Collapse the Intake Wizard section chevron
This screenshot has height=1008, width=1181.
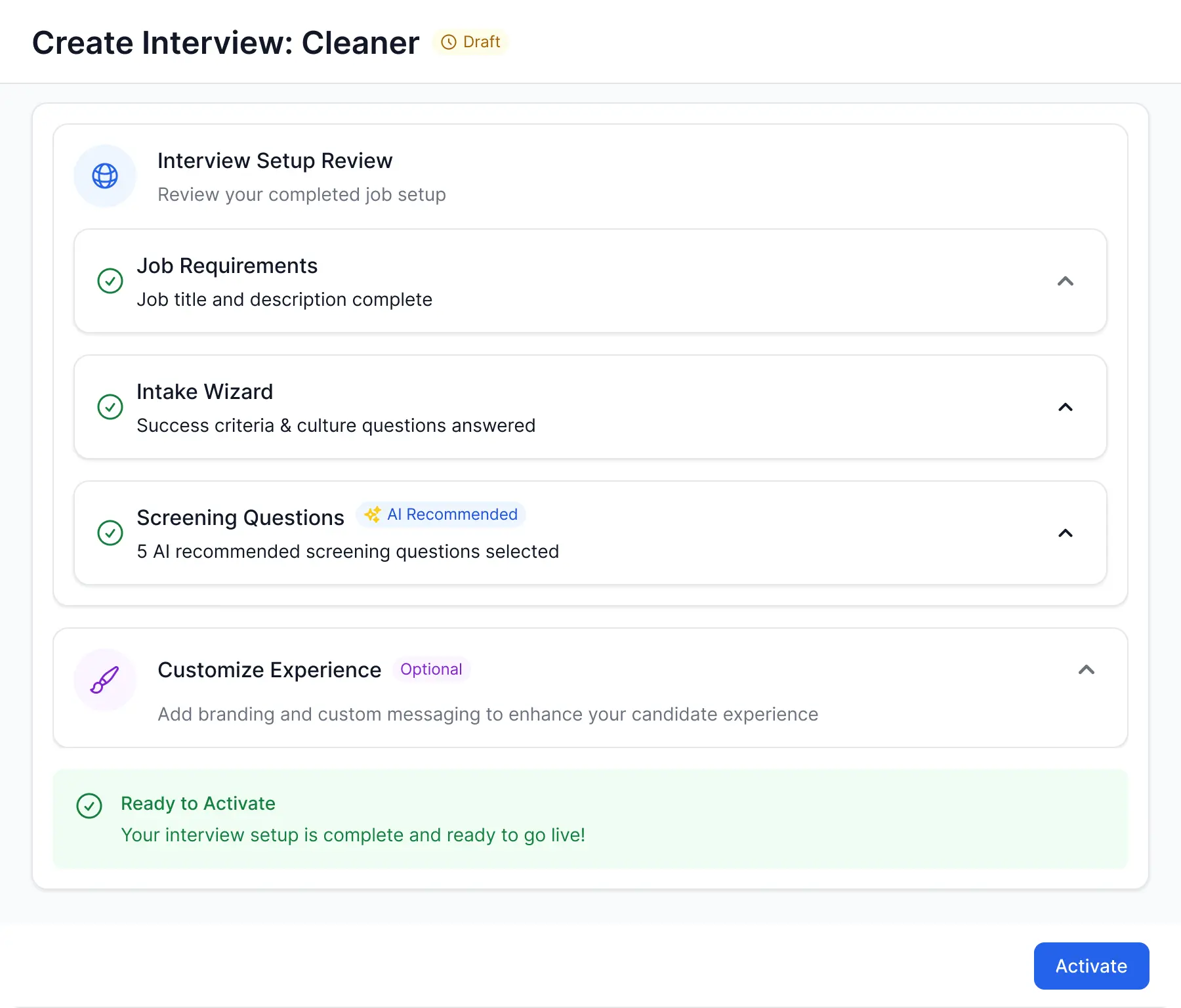(1066, 407)
